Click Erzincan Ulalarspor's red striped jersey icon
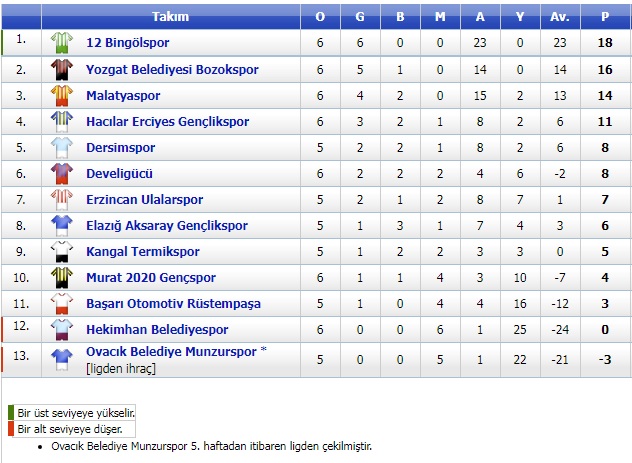 (x=62, y=199)
